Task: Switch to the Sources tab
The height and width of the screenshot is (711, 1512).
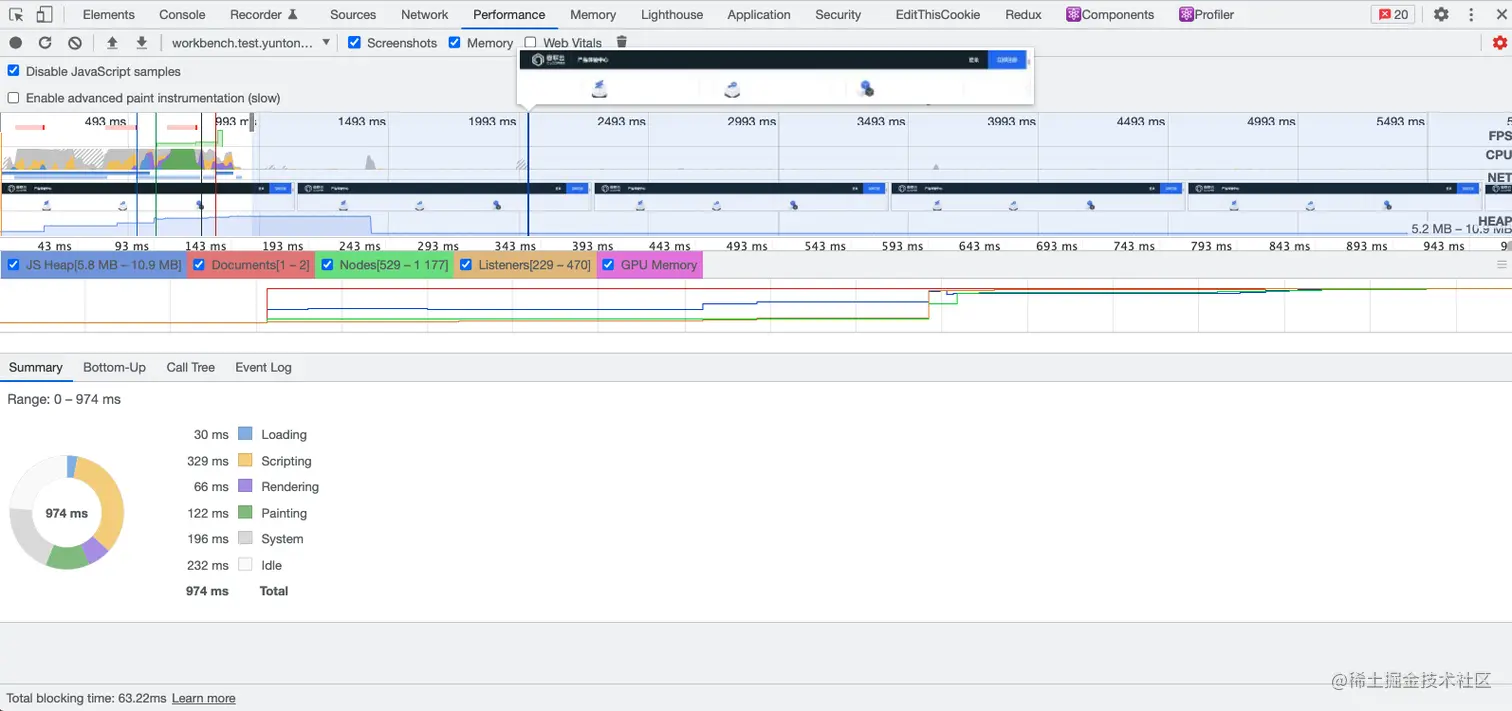Action: point(353,15)
